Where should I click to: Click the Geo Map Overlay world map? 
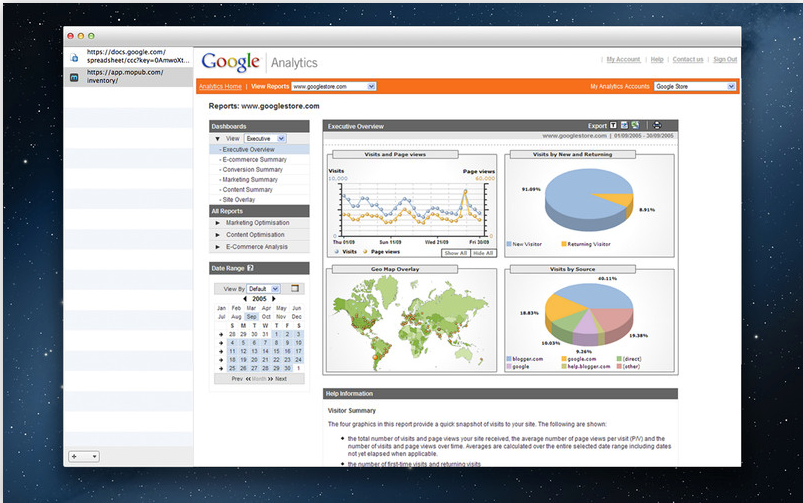(x=411, y=322)
